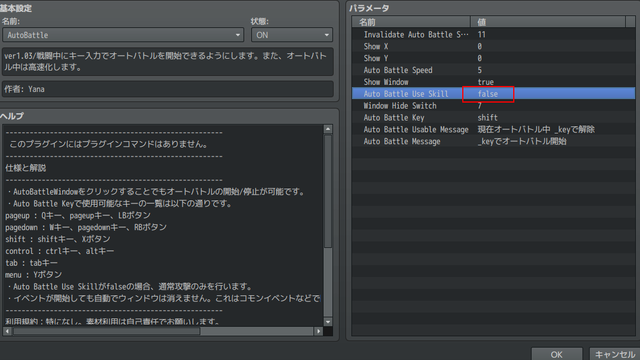This screenshot has height=360, width=640.
Task: Click the 仕様と解説 heading in the help text
Action: click(x=25, y=168)
